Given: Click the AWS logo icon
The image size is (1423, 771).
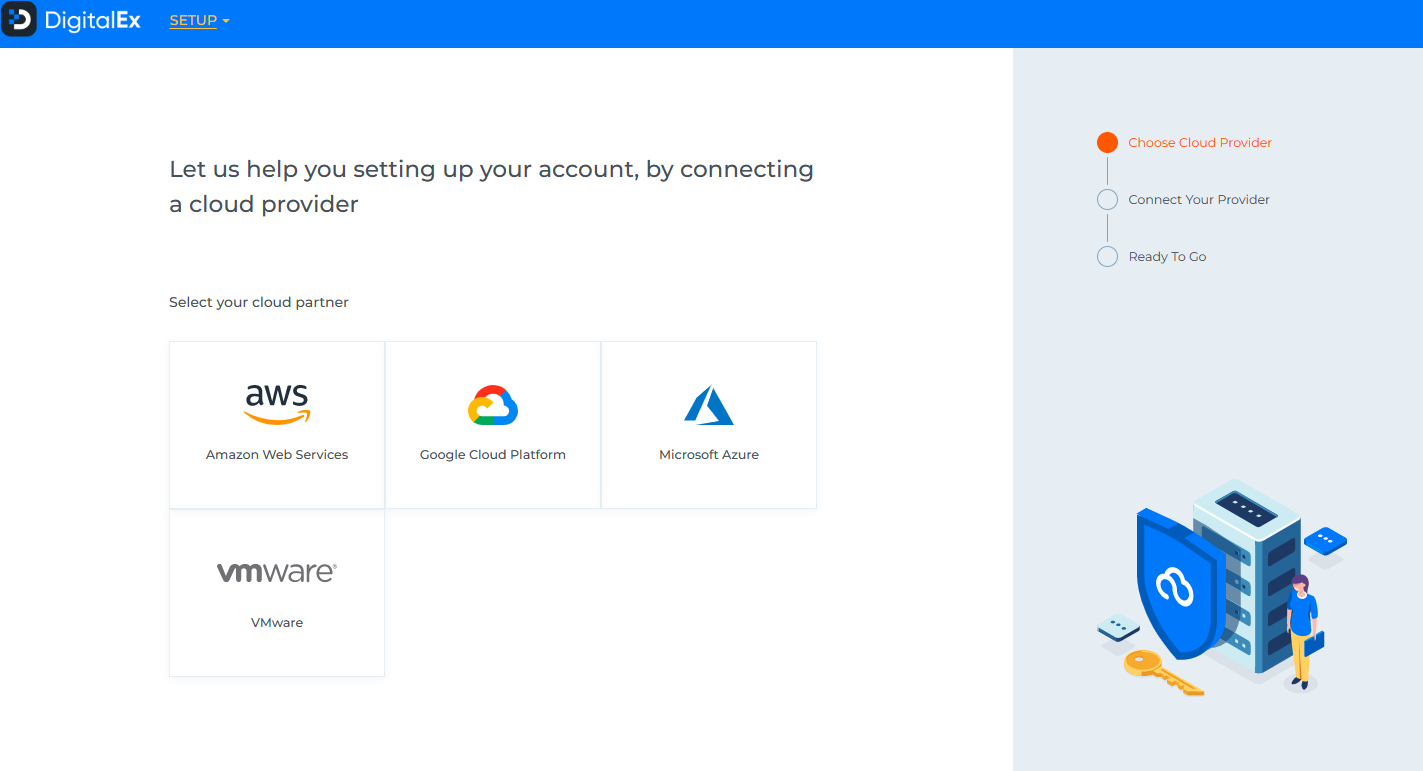Looking at the screenshot, I should tap(277, 404).
